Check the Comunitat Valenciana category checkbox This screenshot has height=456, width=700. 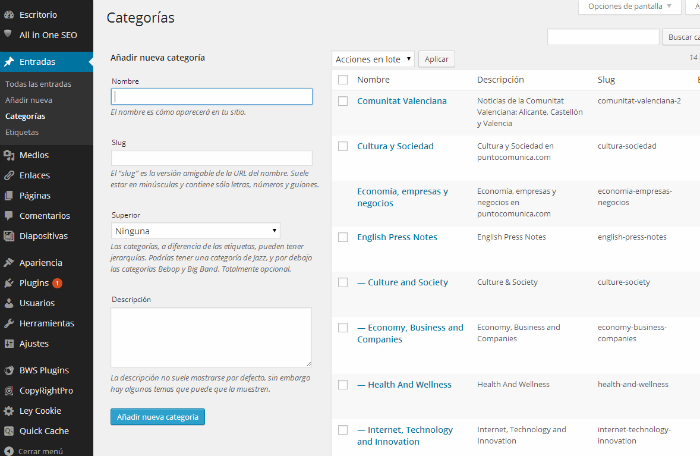(x=343, y=101)
